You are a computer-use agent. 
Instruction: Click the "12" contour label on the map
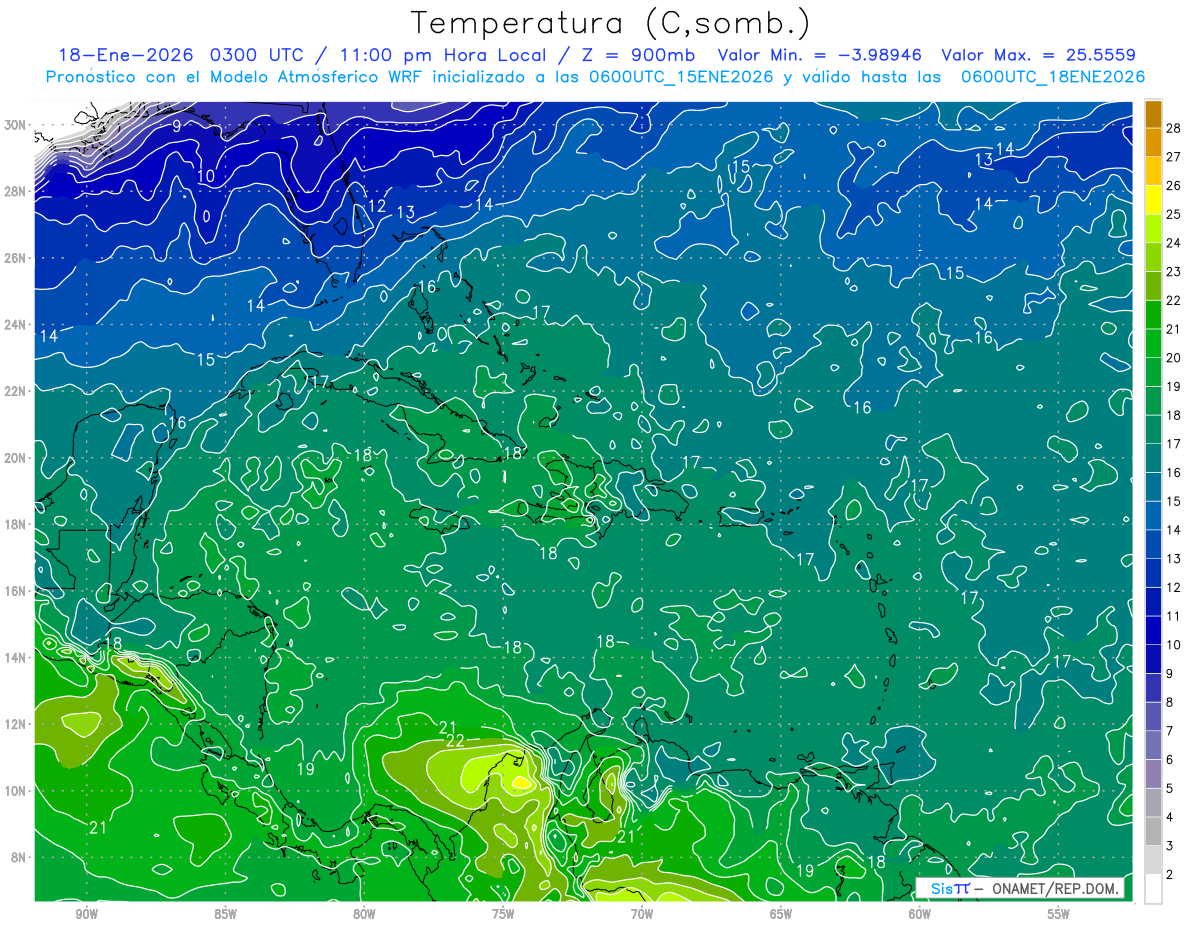[377, 206]
